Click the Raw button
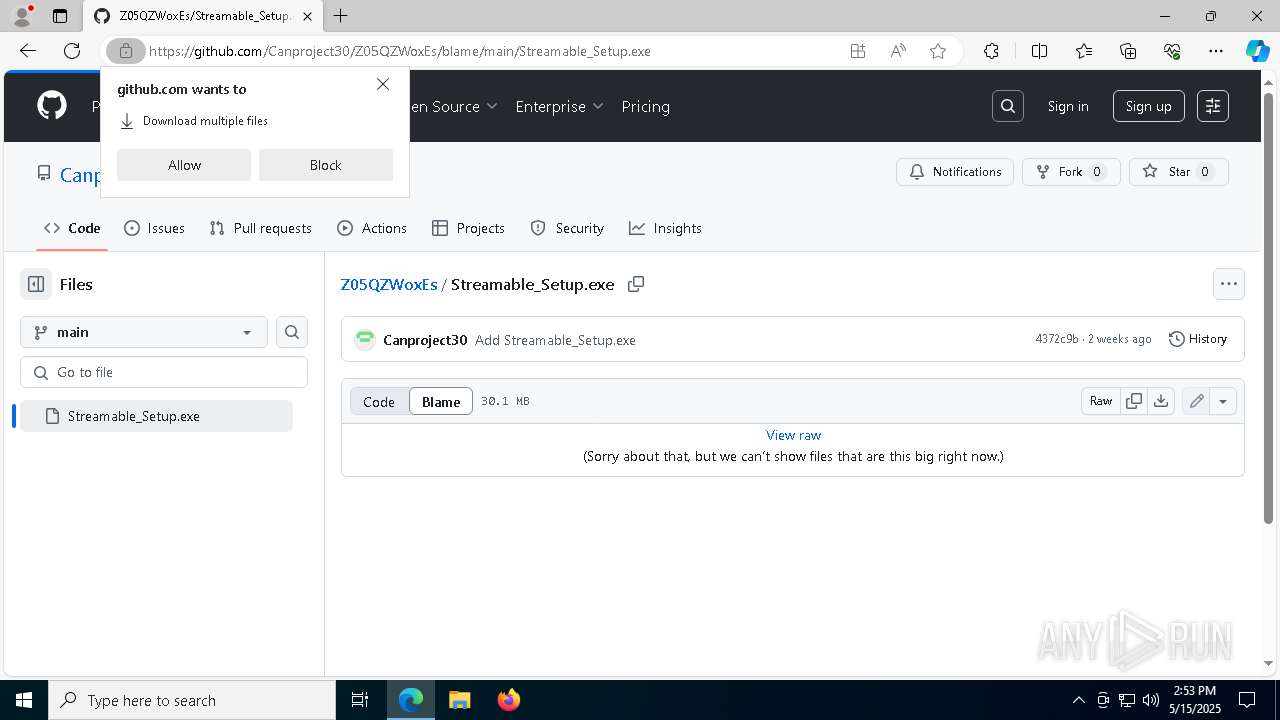 (1101, 401)
